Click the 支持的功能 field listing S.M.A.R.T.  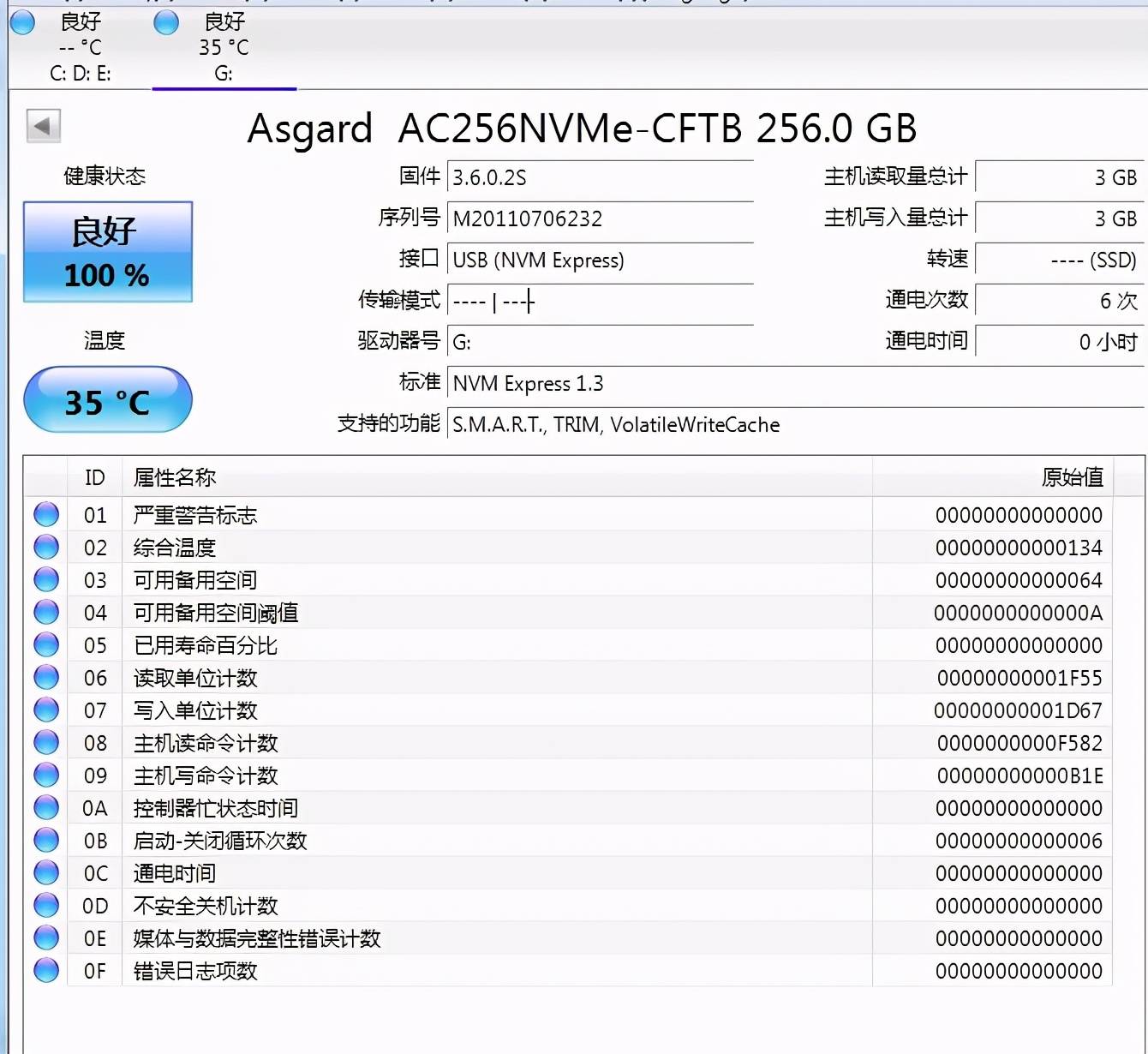[x=615, y=424]
